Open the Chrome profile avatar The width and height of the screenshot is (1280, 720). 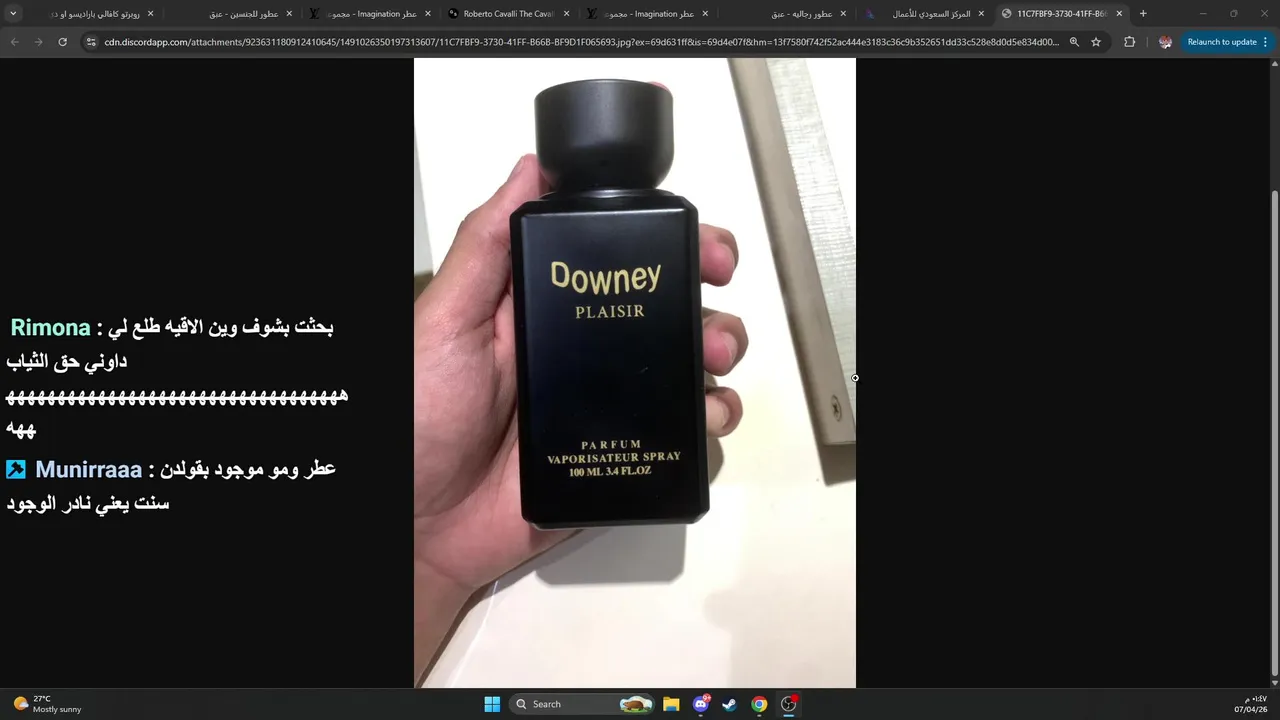click(x=1165, y=42)
